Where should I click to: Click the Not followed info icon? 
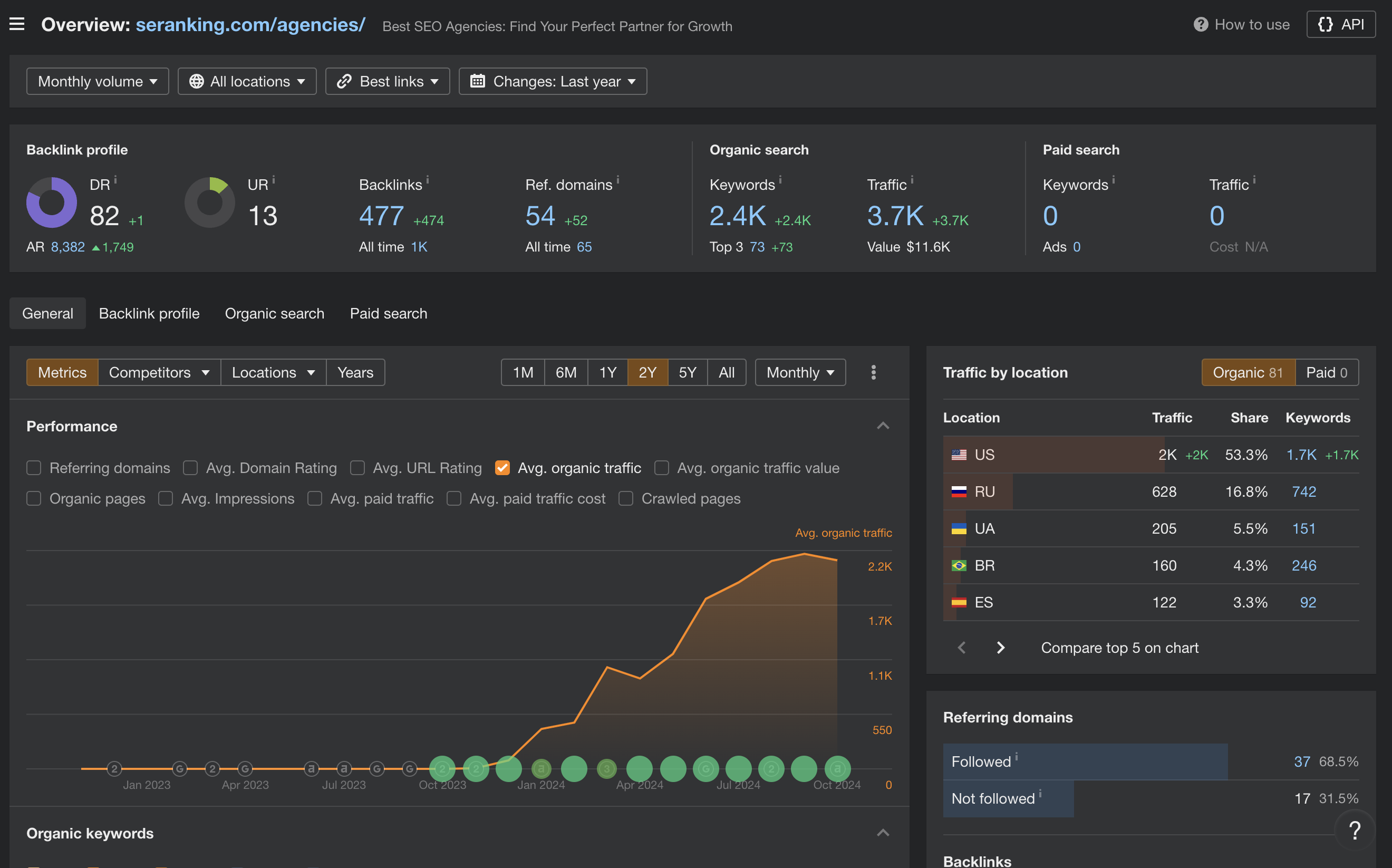(x=1040, y=793)
